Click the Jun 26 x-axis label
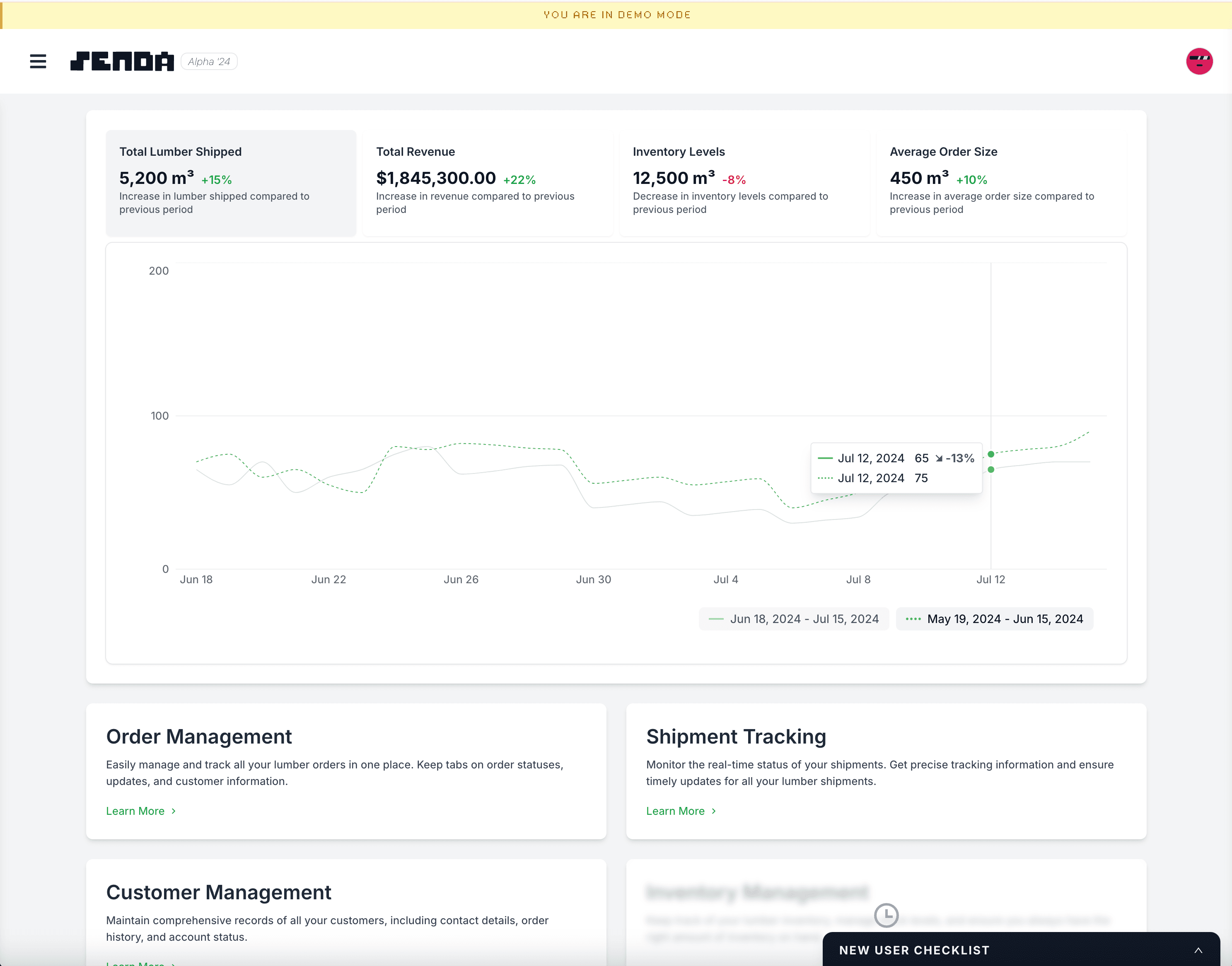 [x=461, y=579]
